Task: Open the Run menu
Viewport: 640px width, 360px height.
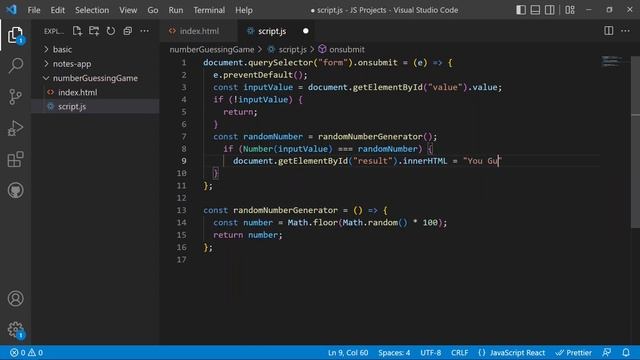Action: [x=176, y=10]
